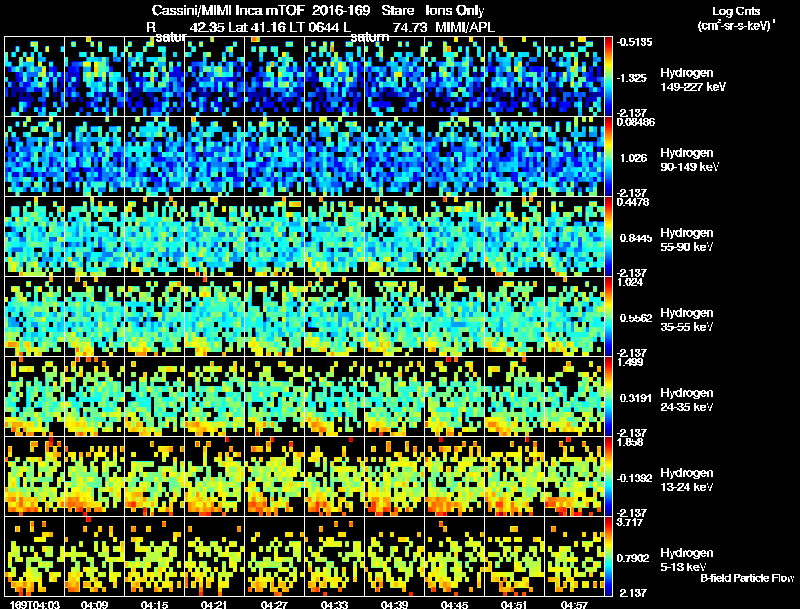This screenshot has height=609, width=800.
Task: Select the 04:15 panel in the 90-149 keV row
Action: coord(155,157)
